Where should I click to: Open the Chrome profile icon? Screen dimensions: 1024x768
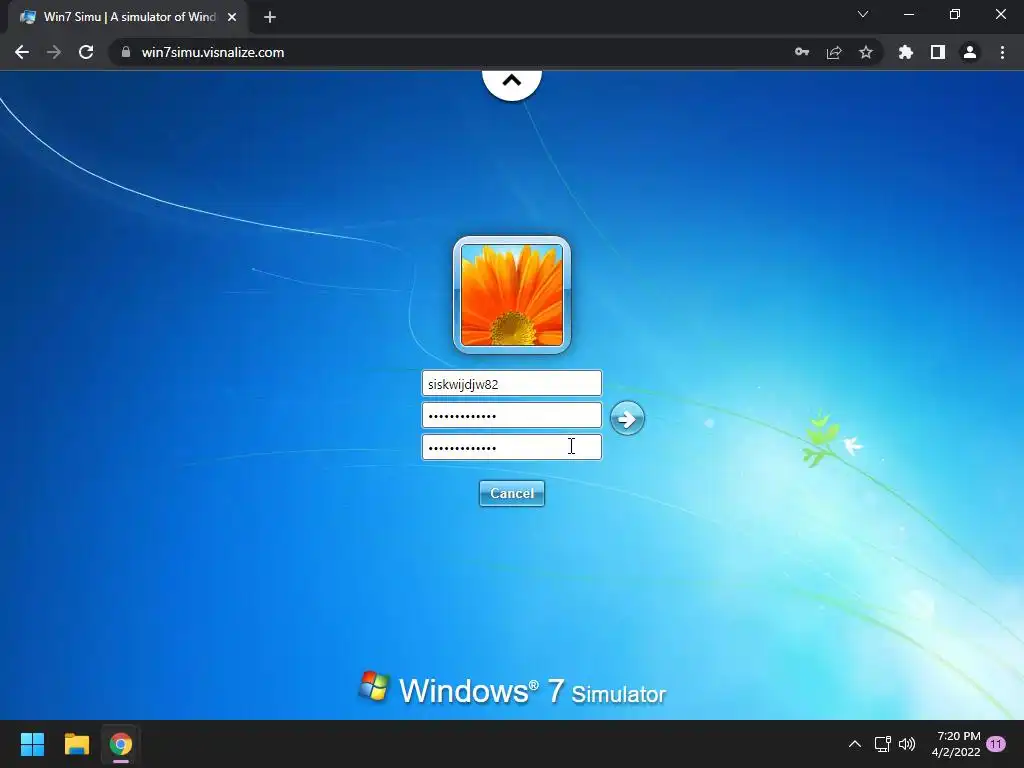970,52
